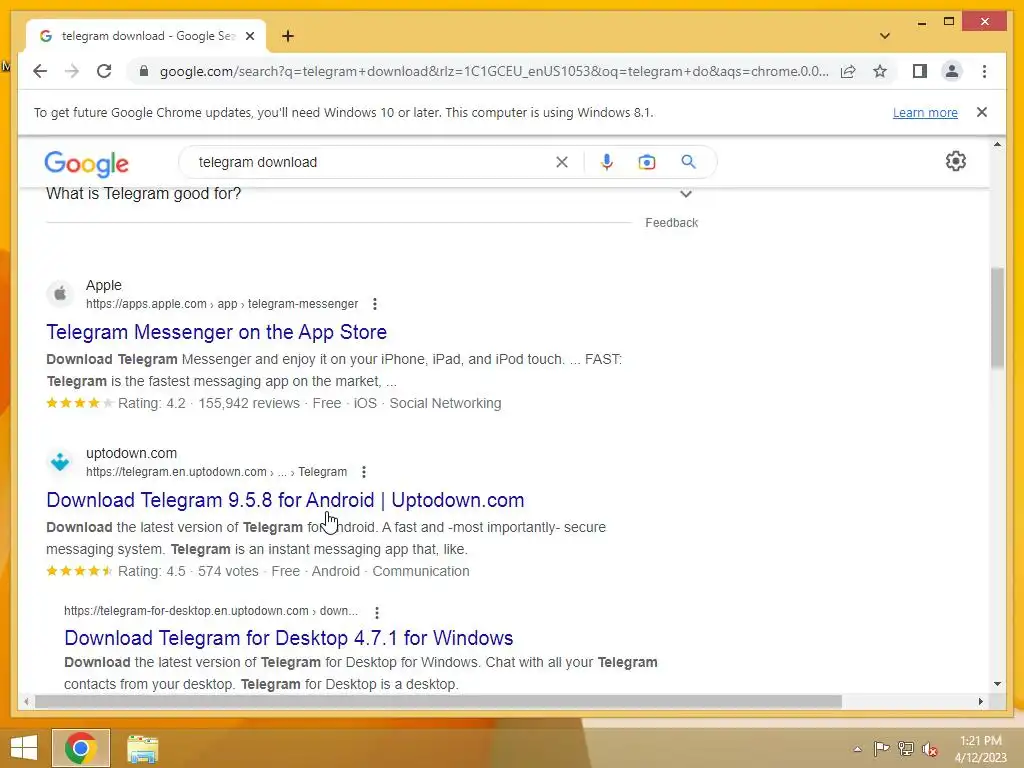Open Download Telegram 9.5.8 for Android link
This screenshot has width=1024, height=768.
coord(285,500)
